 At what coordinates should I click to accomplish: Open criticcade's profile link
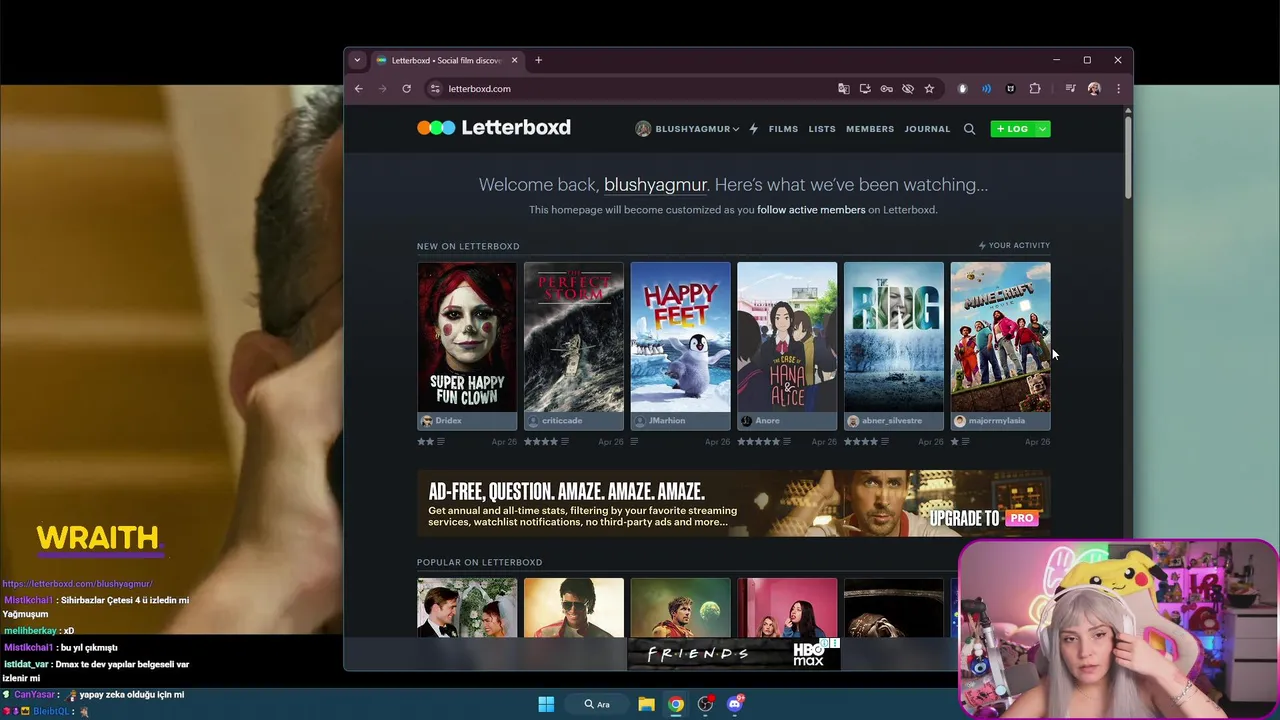(562, 421)
